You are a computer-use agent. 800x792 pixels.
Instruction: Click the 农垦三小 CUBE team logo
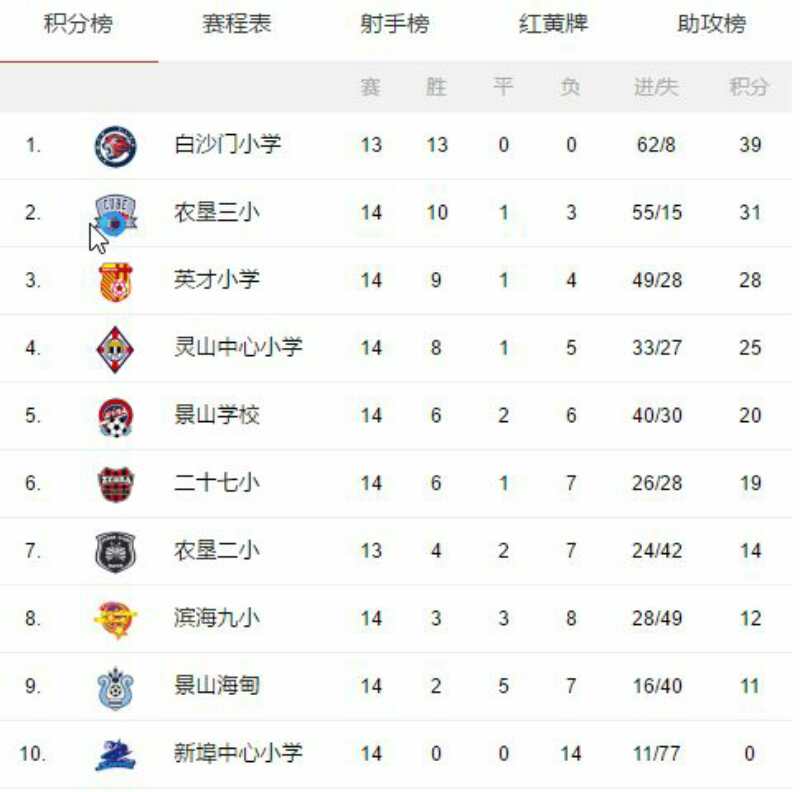coord(116,215)
